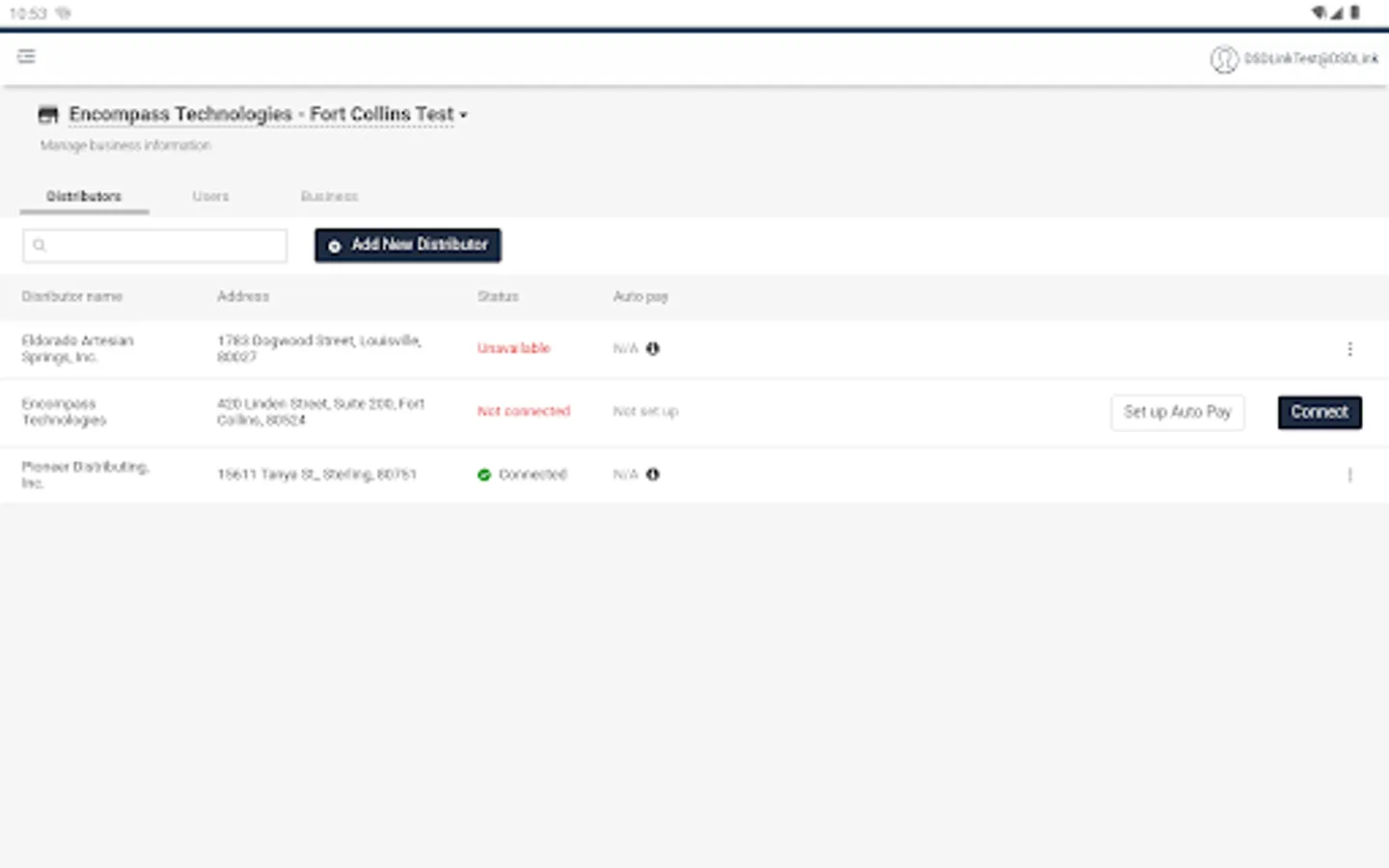The width and height of the screenshot is (1389, 868).
Task: Check the Wi-Fi status bar icon
Action: click(1319, 13)
